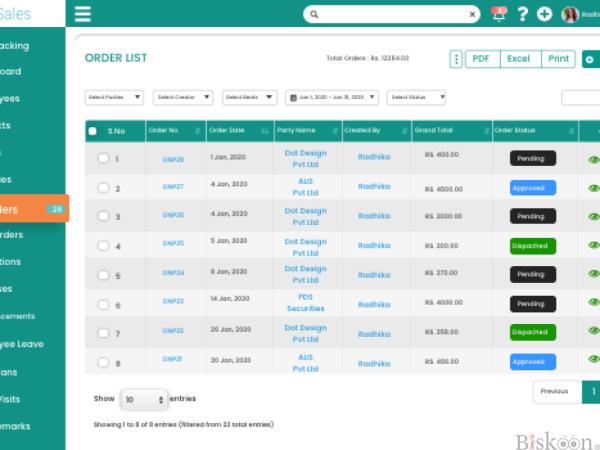600x450 pixels.
Task: Select the Orders item in sidebar
Action: tap(34, 209)
